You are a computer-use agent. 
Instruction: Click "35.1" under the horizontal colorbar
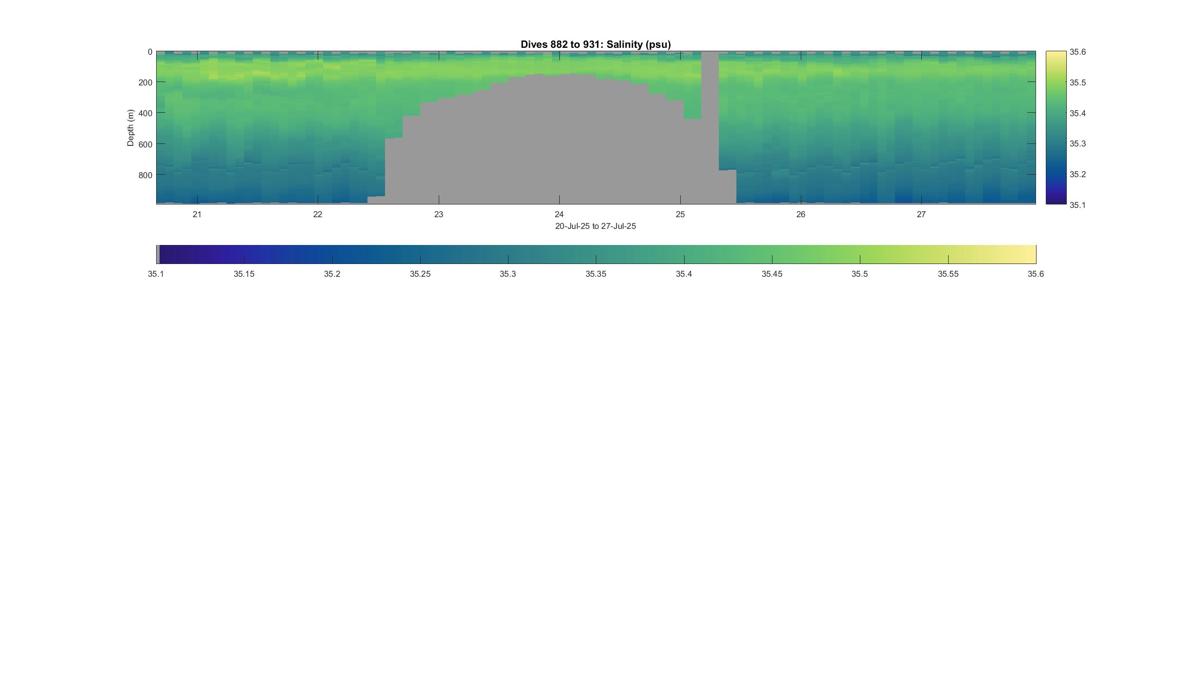coord(156,273)
